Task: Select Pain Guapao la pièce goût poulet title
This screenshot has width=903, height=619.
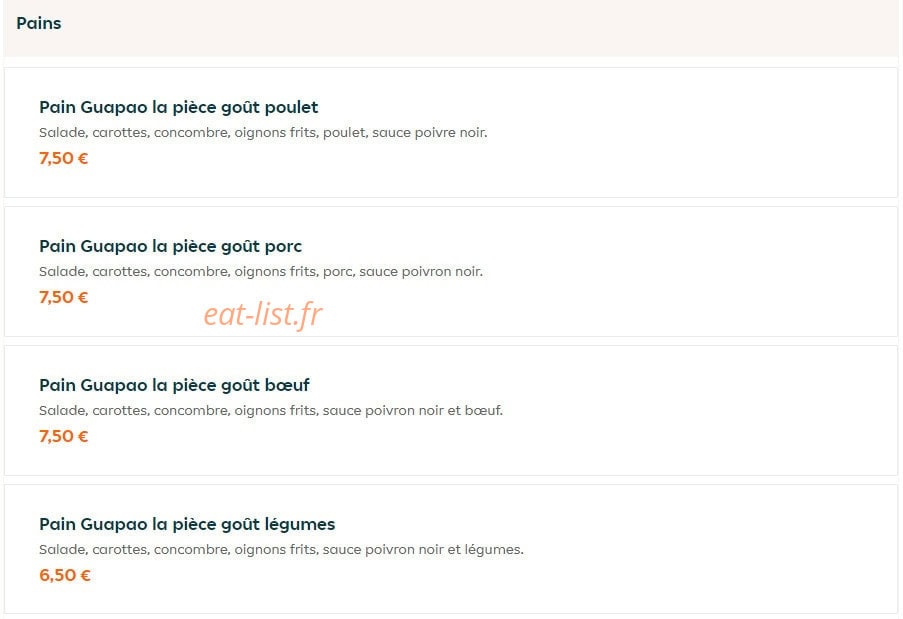Action: coord(179,108)
